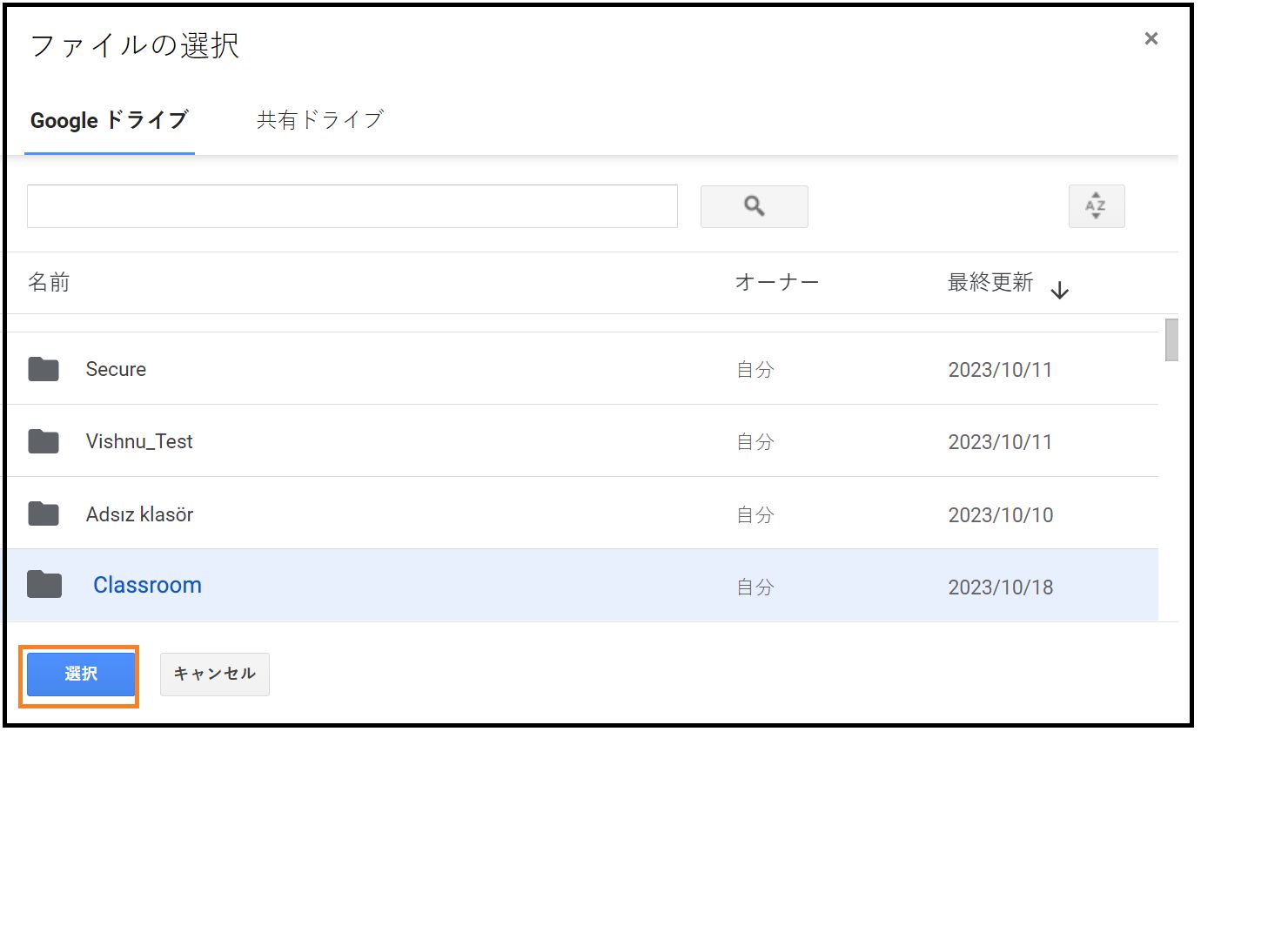
Task: Sort by the 名前 column header
Action: pyautogui.click(x=49, y=282)
